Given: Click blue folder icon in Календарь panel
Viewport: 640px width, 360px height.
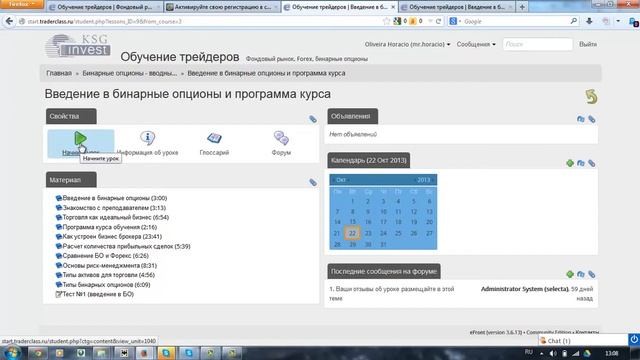Looking at the screenshot, I should coord(581,163).
